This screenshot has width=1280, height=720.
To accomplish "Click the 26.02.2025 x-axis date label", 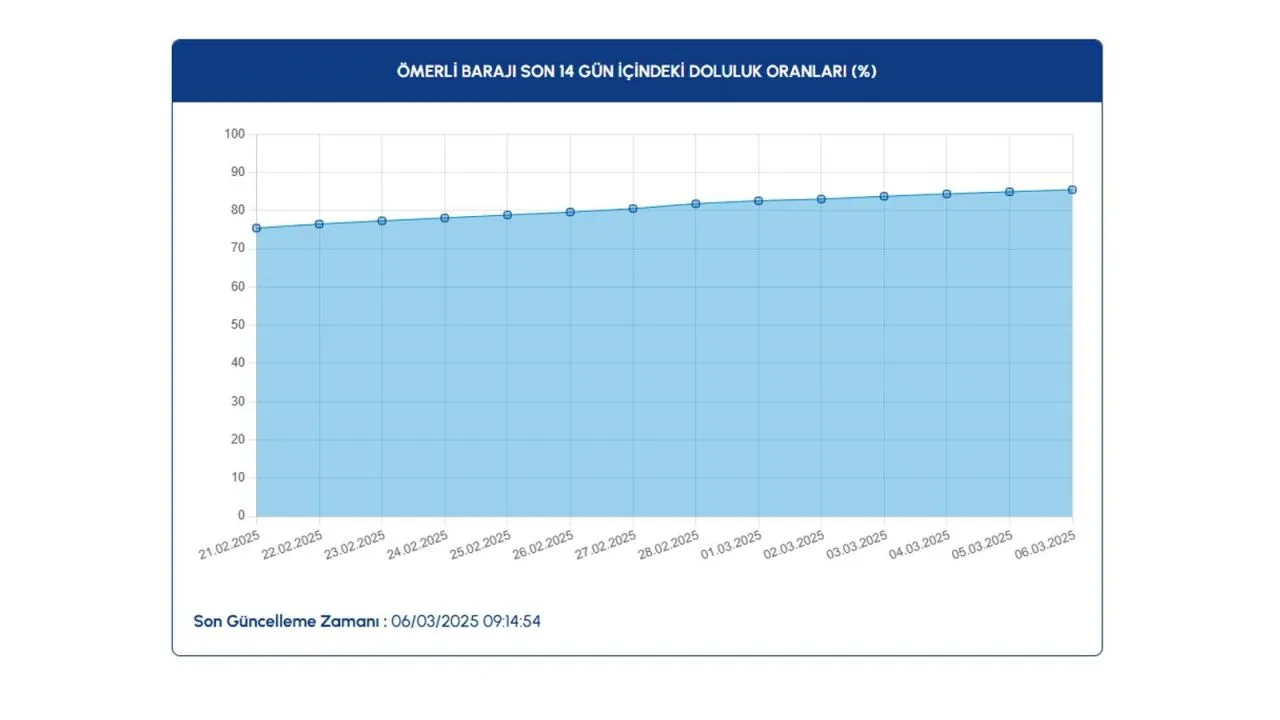I will (544, 545).
